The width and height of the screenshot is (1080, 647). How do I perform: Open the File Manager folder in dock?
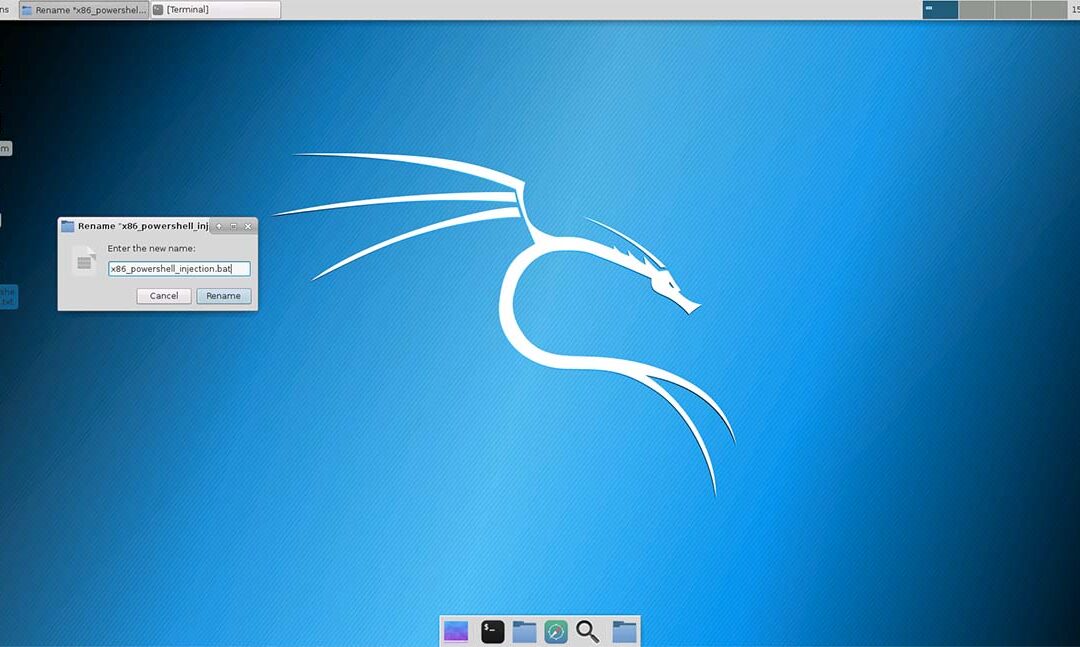[524, 631]
